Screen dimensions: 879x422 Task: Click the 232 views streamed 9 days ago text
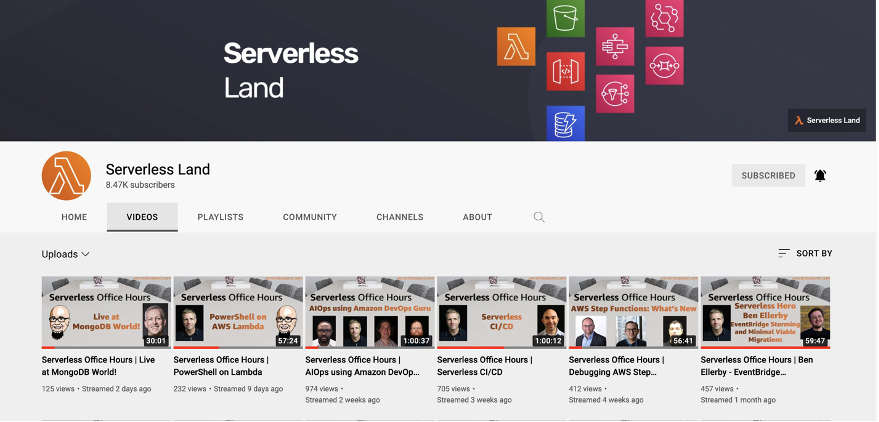coord(228,389)
